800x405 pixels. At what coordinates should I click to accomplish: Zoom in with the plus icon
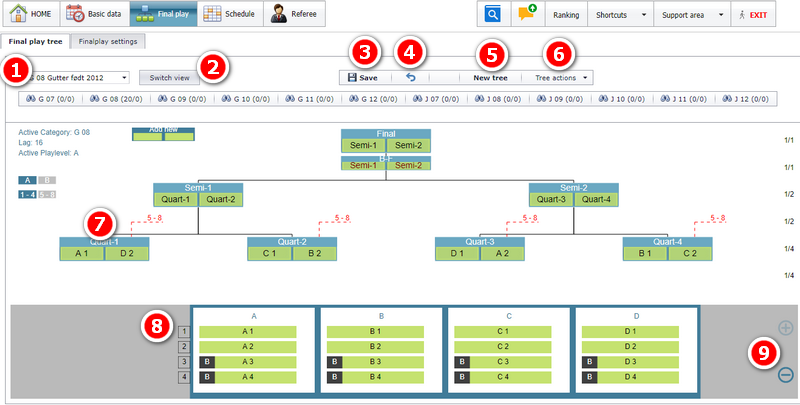[x=786, y=328]
